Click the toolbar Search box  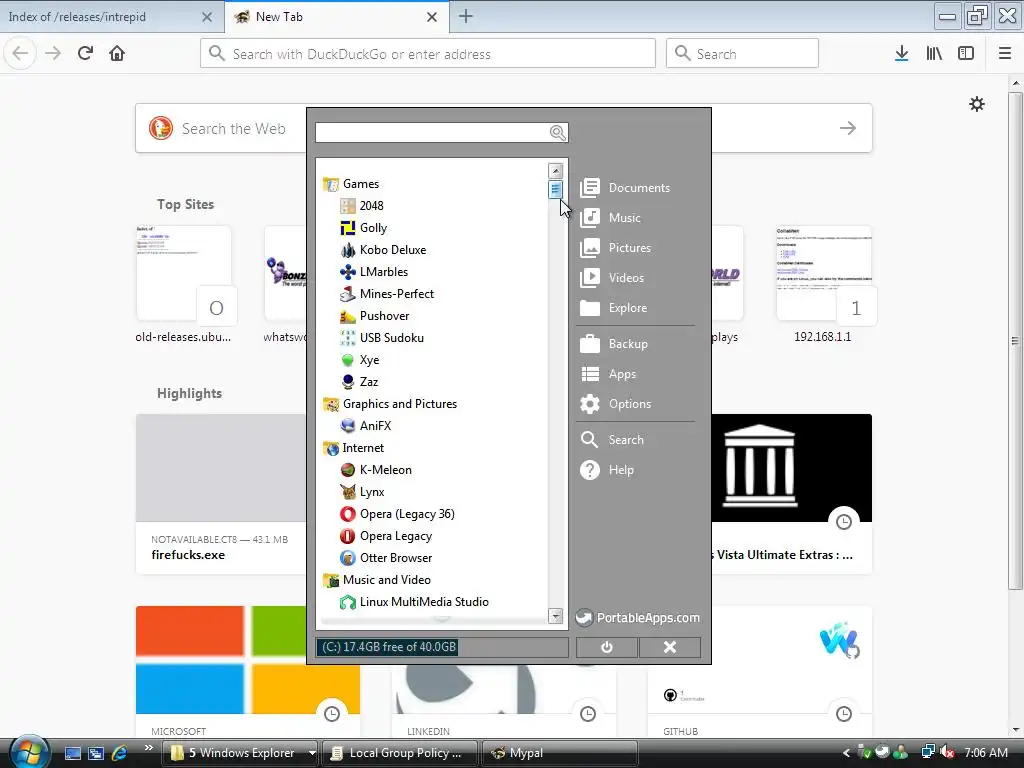[x=742, y=54]
